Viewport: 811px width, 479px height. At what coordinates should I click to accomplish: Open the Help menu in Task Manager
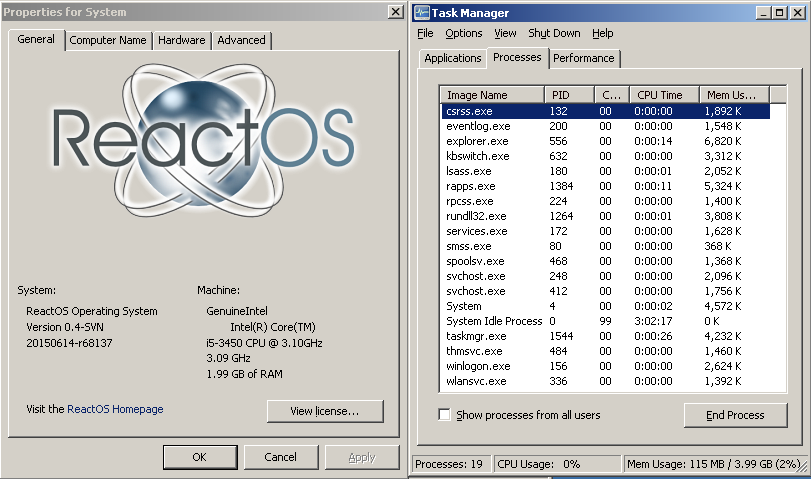(x=603, y=33)
